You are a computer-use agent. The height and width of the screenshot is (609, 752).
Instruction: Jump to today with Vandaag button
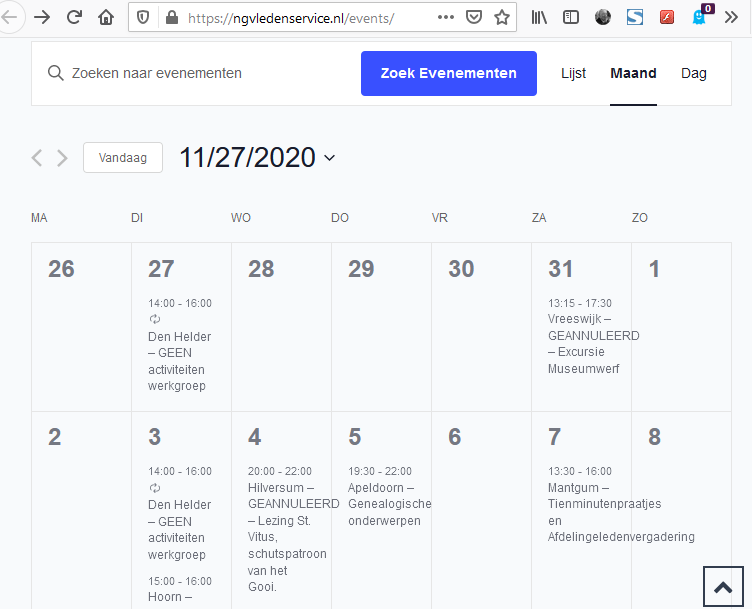coord(123,158)
